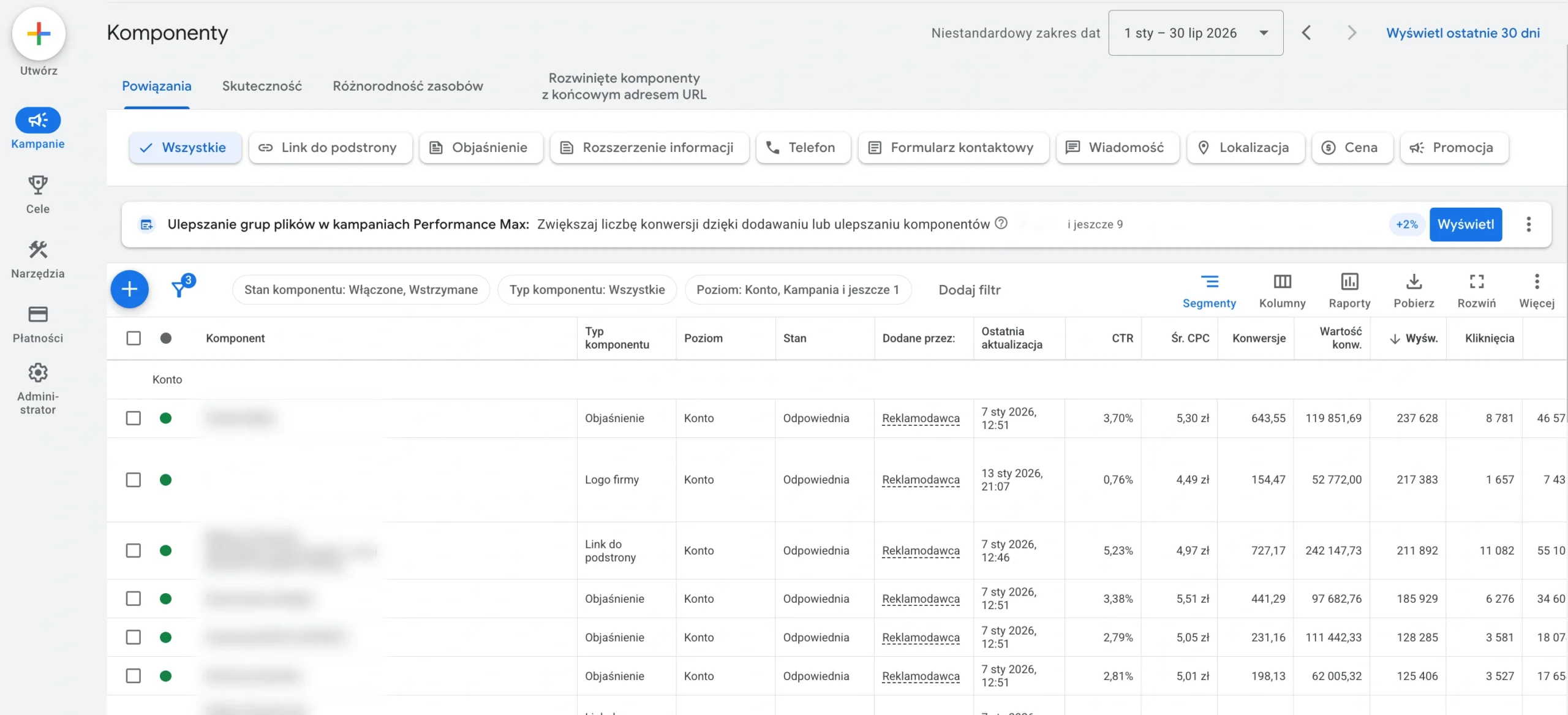
Task: Click the +2% badge
Action: click(1407, 224)
